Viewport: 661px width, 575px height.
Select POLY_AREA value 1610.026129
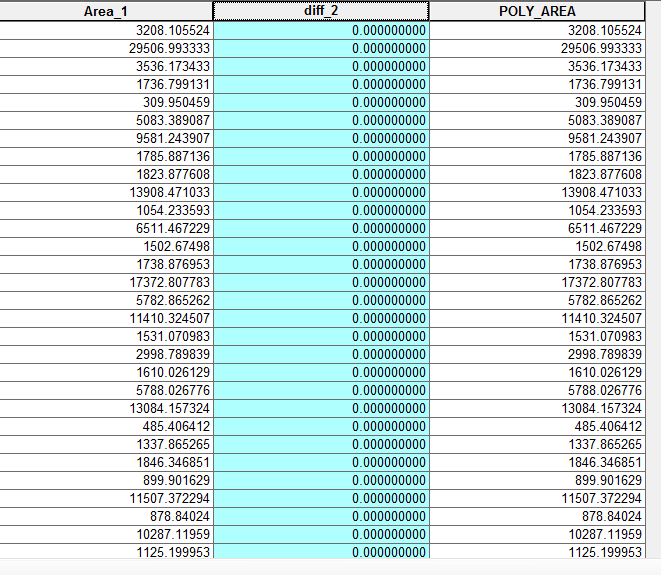click(605, 373)
